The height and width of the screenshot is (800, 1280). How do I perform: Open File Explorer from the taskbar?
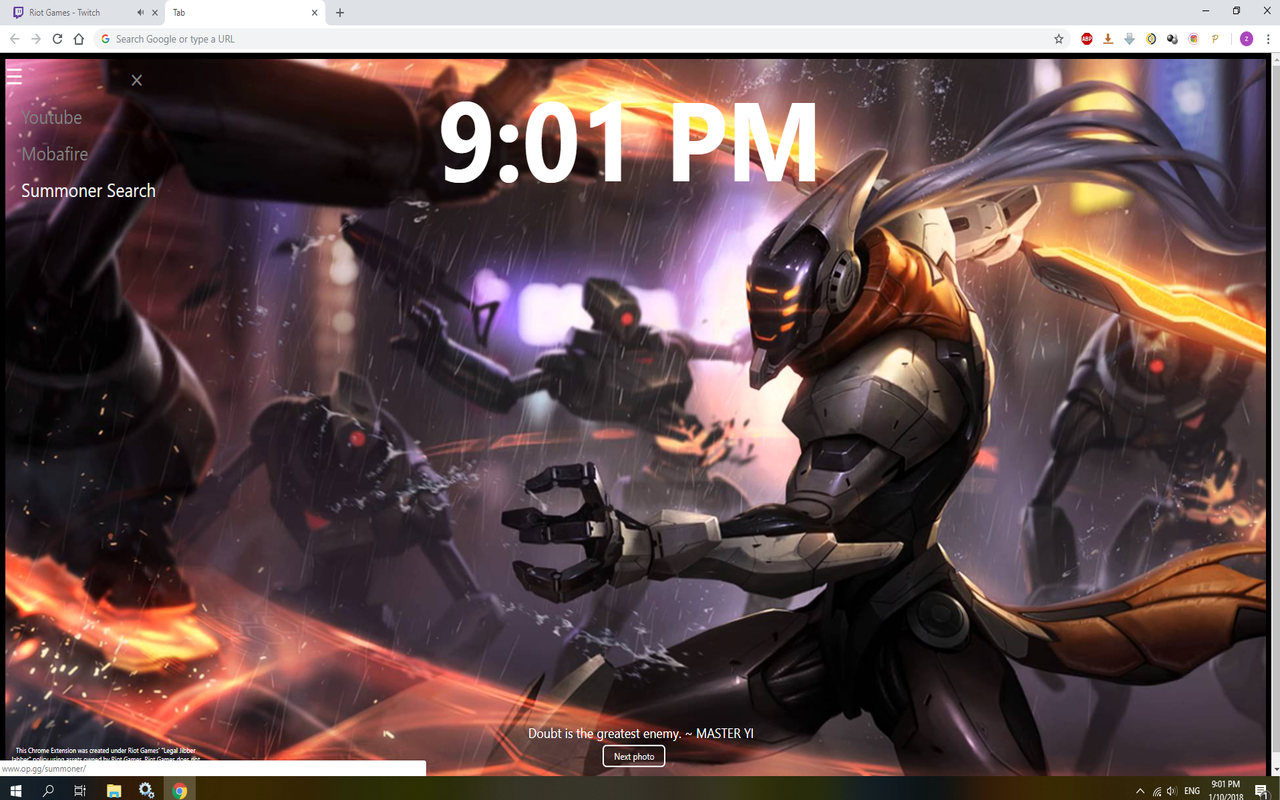click(114, 790)
